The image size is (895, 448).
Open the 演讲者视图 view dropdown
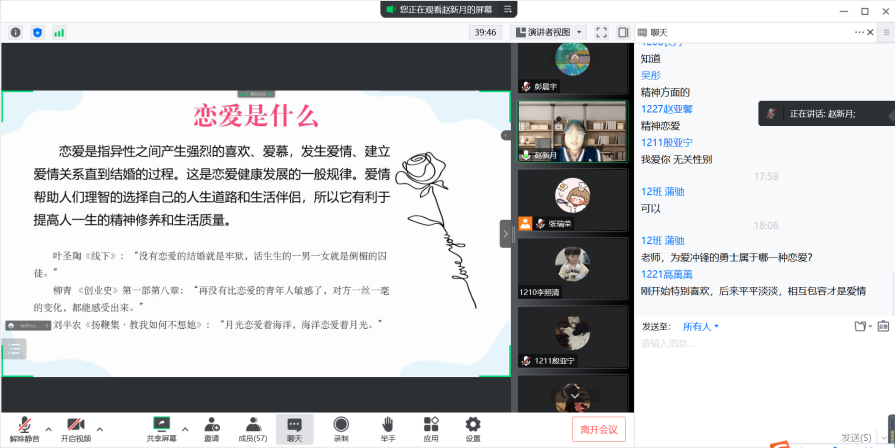pyautogui.click(x=549, y=33)
